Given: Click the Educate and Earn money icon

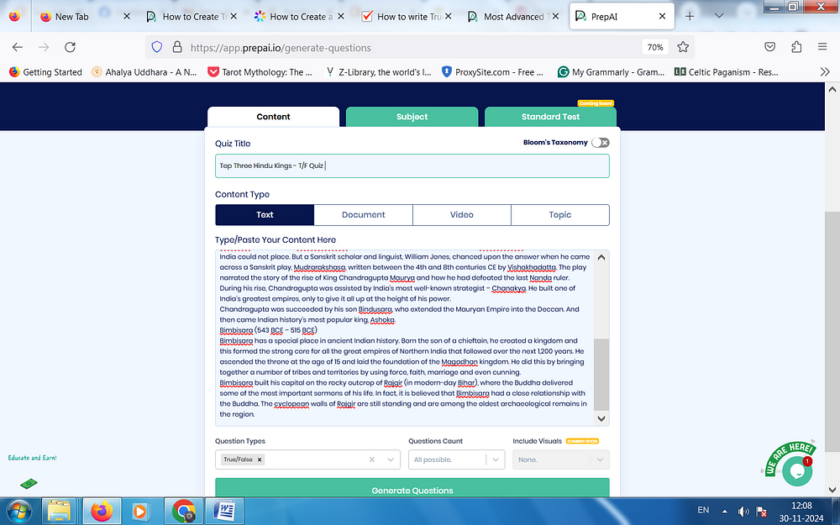Looking at the screenshot, I should click(29, 483).
